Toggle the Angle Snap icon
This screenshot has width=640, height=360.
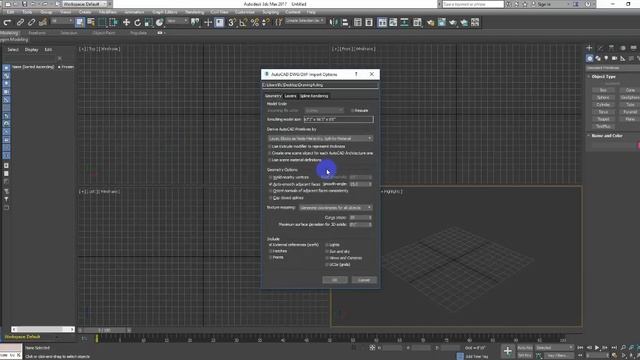click(243, 22)
